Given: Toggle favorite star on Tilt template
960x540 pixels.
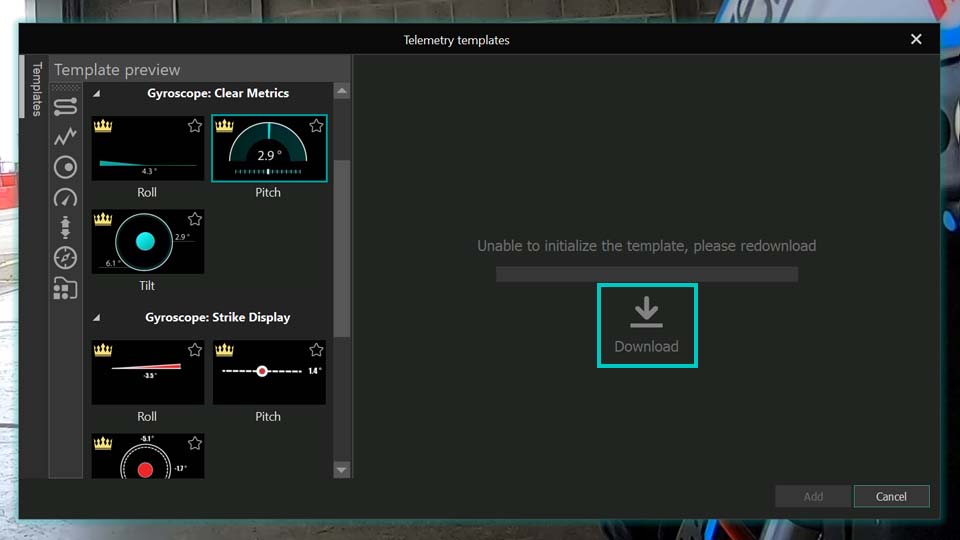Looking at the screenshot, I should 195,219.
